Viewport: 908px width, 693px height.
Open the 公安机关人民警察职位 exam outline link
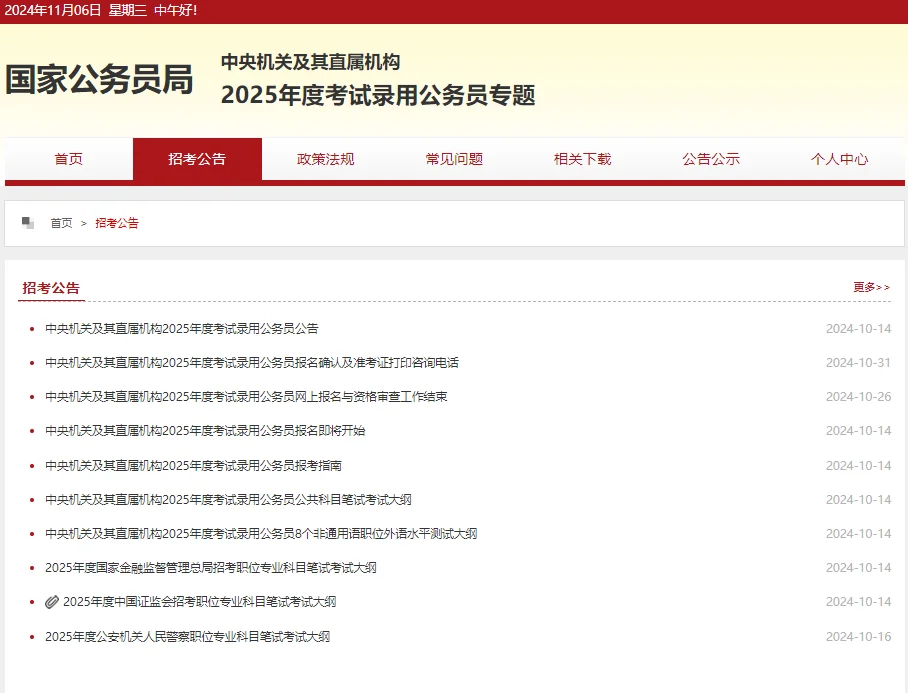click(188, 637)
